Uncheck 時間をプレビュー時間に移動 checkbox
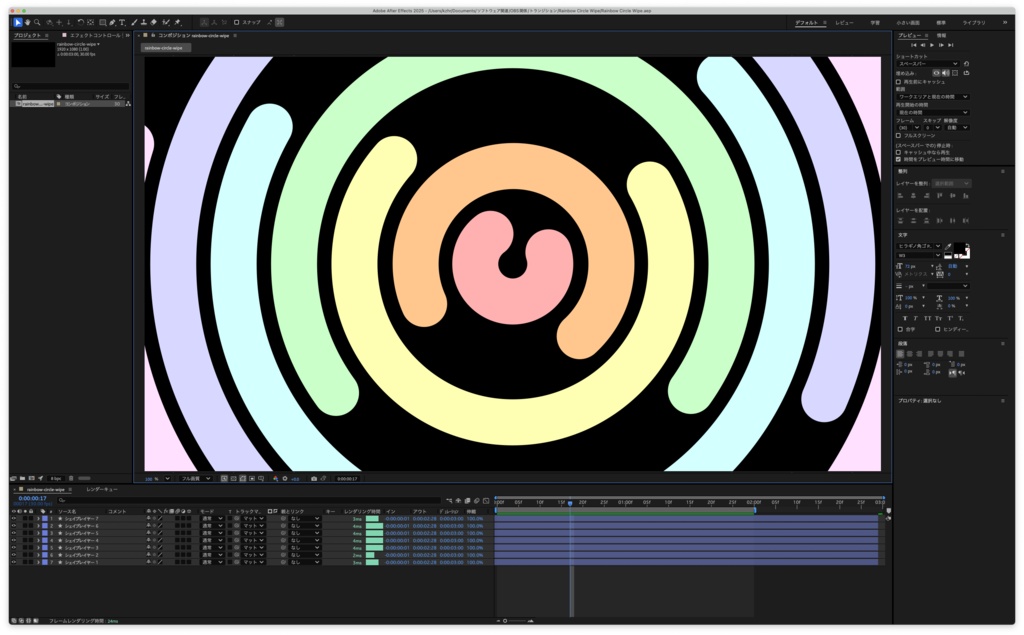Viewport: 1024px width, 635px height. pyautogui.click(x=898, y=159)
